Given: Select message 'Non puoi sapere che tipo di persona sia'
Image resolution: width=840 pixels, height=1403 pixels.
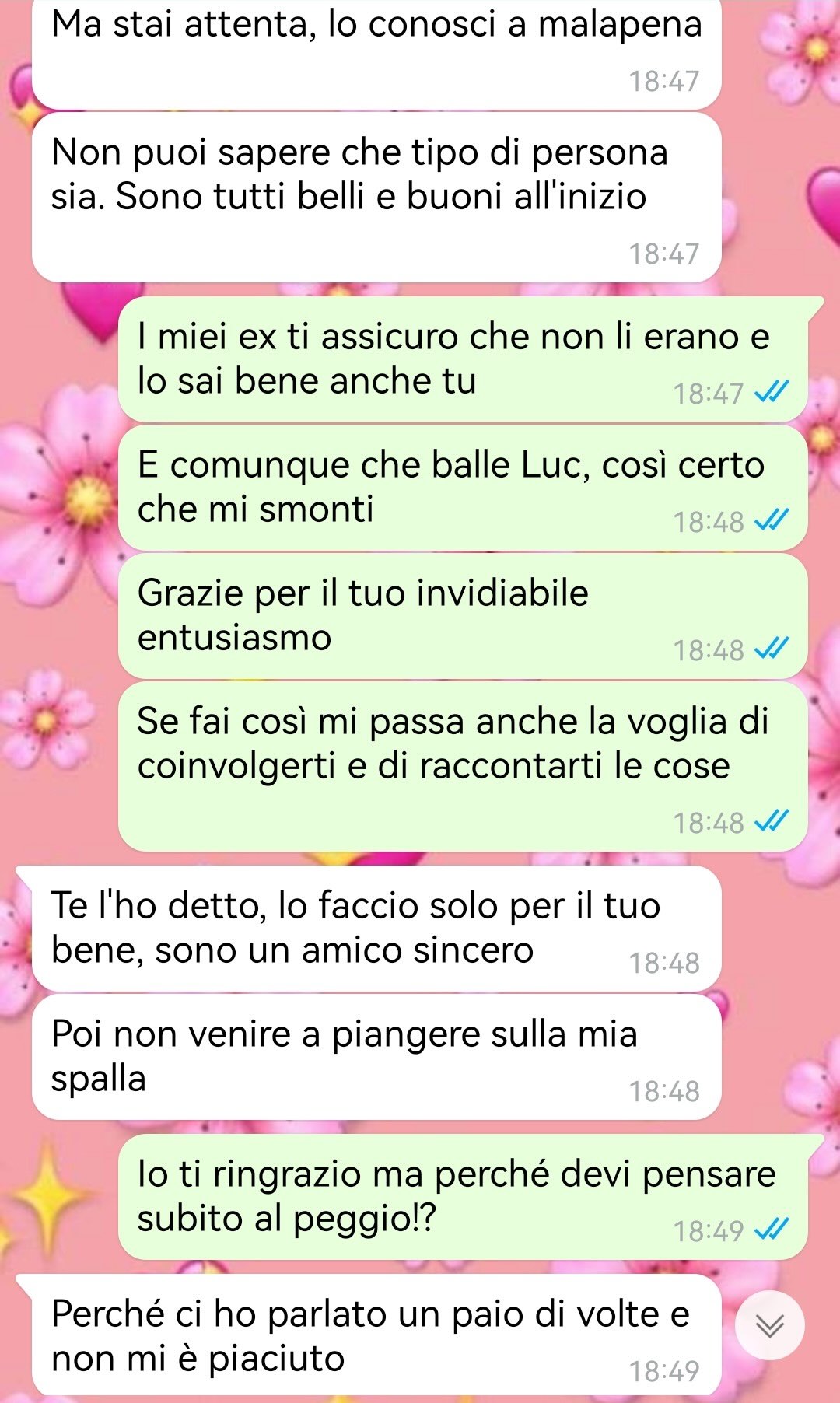Looking at the screenshot, I should coord(376,198).
